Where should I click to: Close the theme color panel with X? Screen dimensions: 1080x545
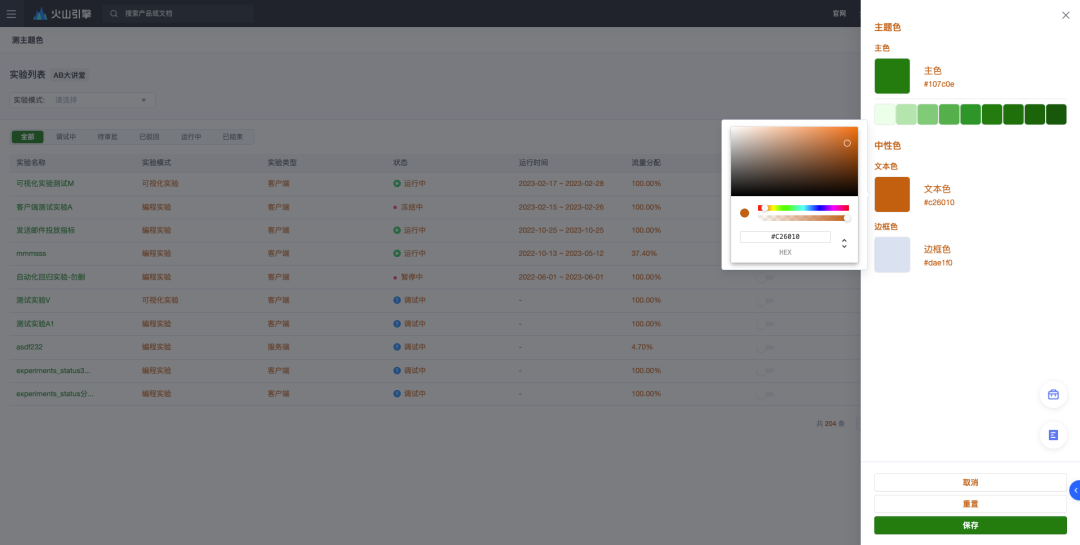coord(1065,15)
